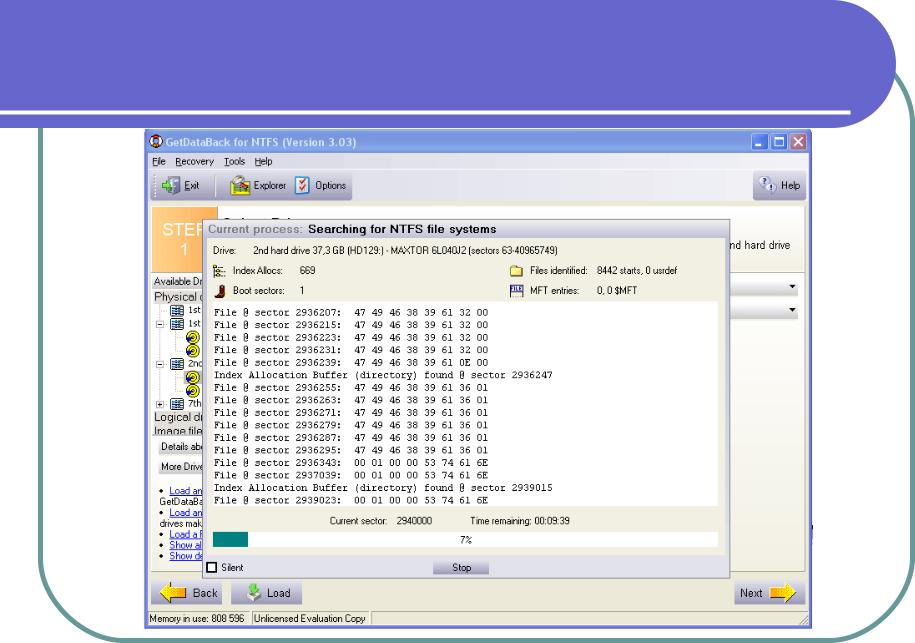Screen dimensions: 915x643
Task: Click the Explorer toolbar icon
Action: (x=239, y=186)
